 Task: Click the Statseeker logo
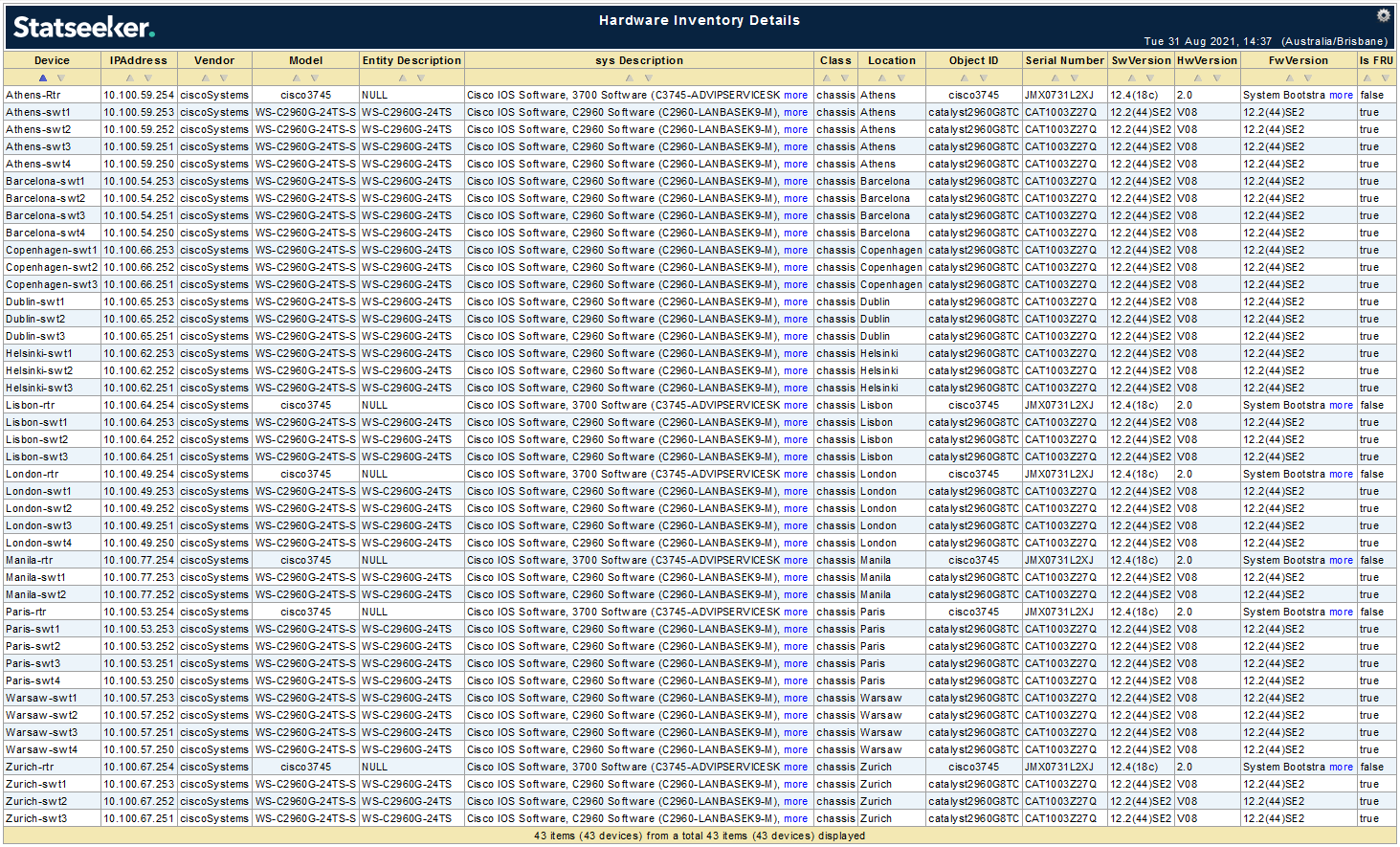pos(83,28)
